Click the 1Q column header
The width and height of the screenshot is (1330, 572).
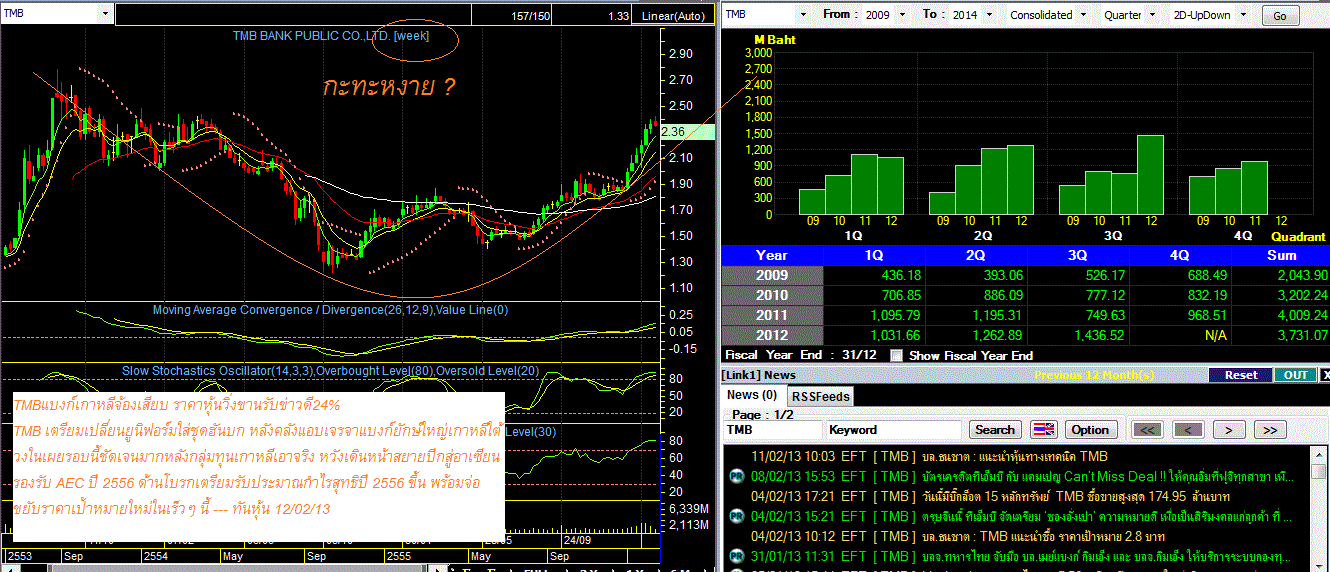874,255
